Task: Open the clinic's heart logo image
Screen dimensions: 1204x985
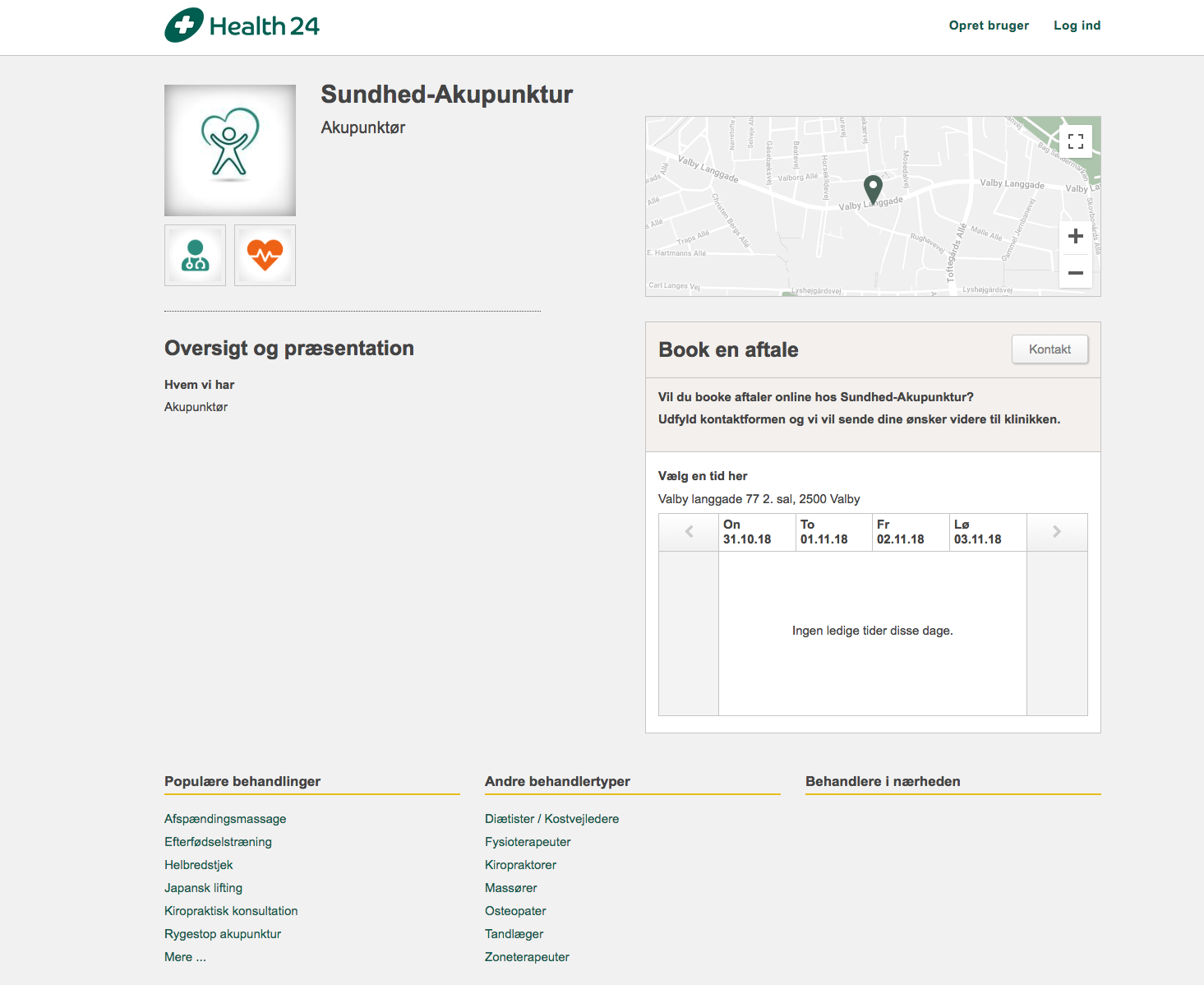Action: (230, 150)
